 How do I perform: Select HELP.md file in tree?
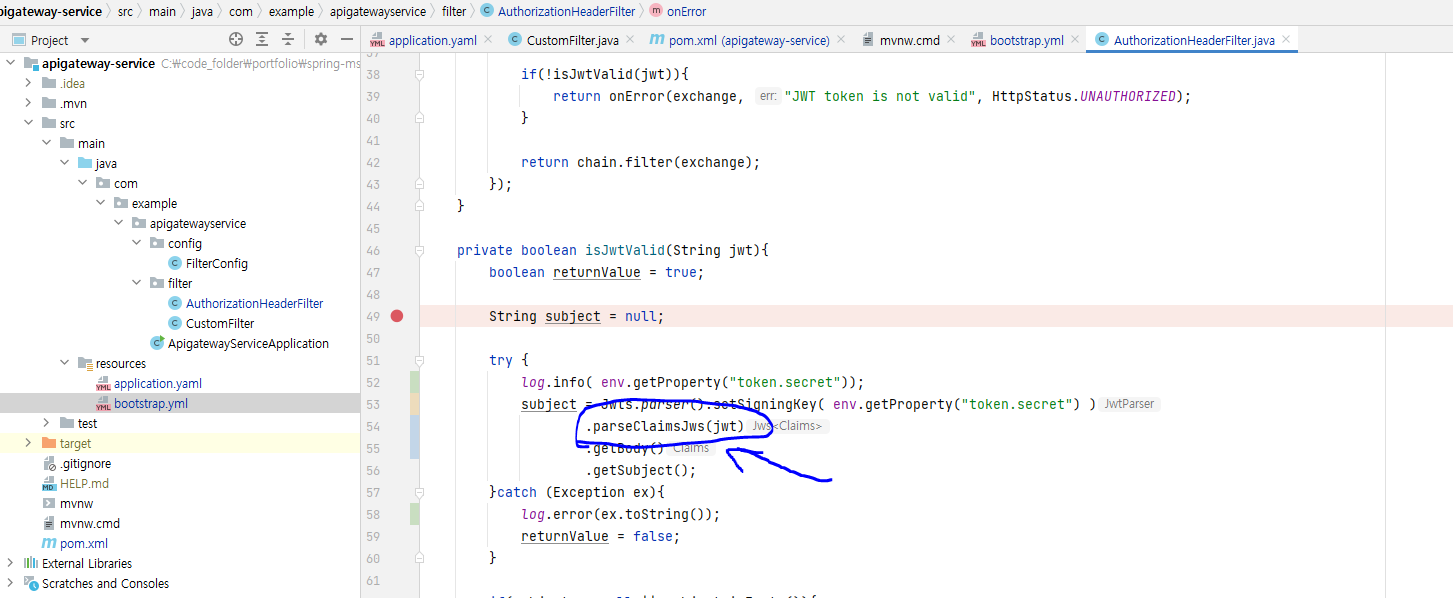[x=84, y=483]
